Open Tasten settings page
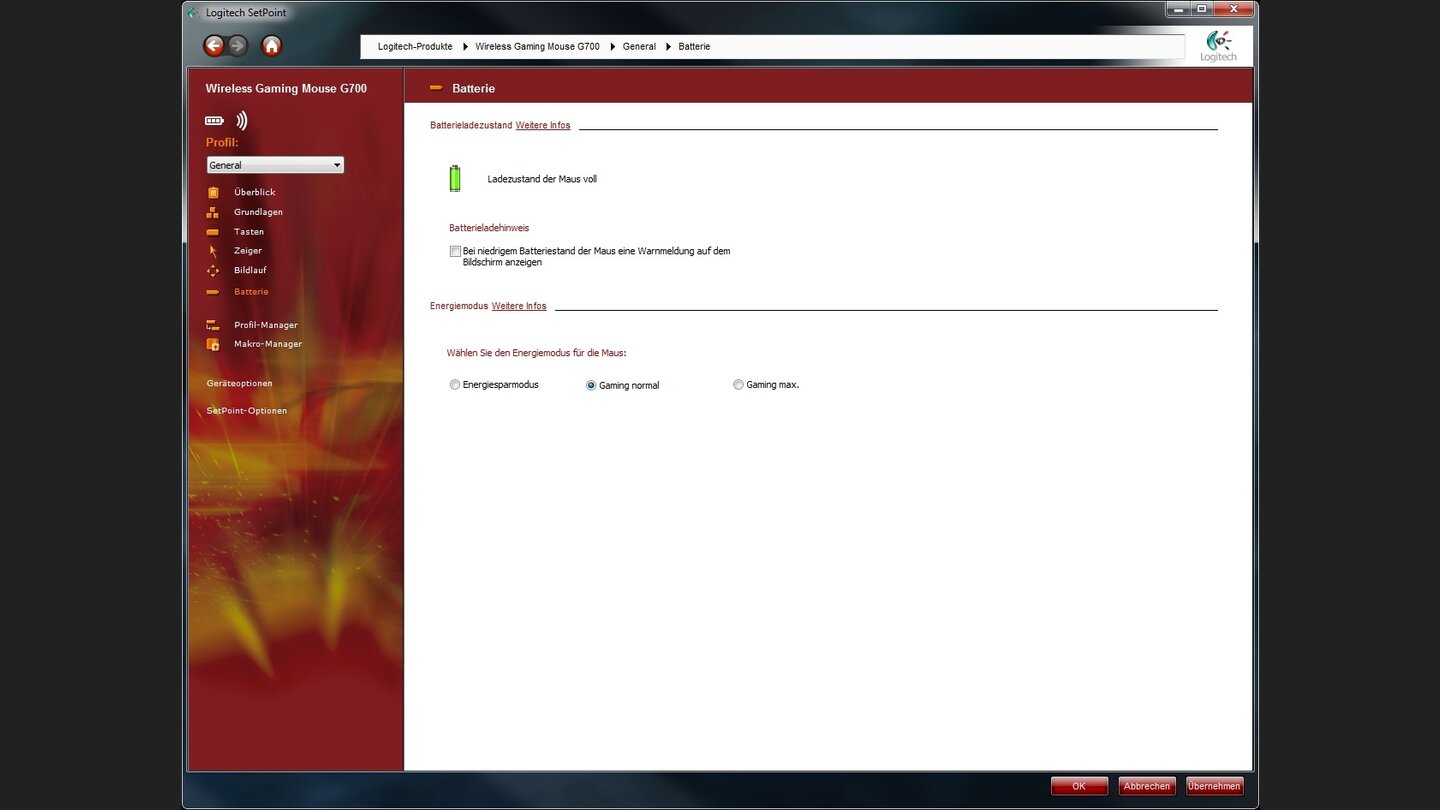The image size is (1440, 810). point(249,232)
